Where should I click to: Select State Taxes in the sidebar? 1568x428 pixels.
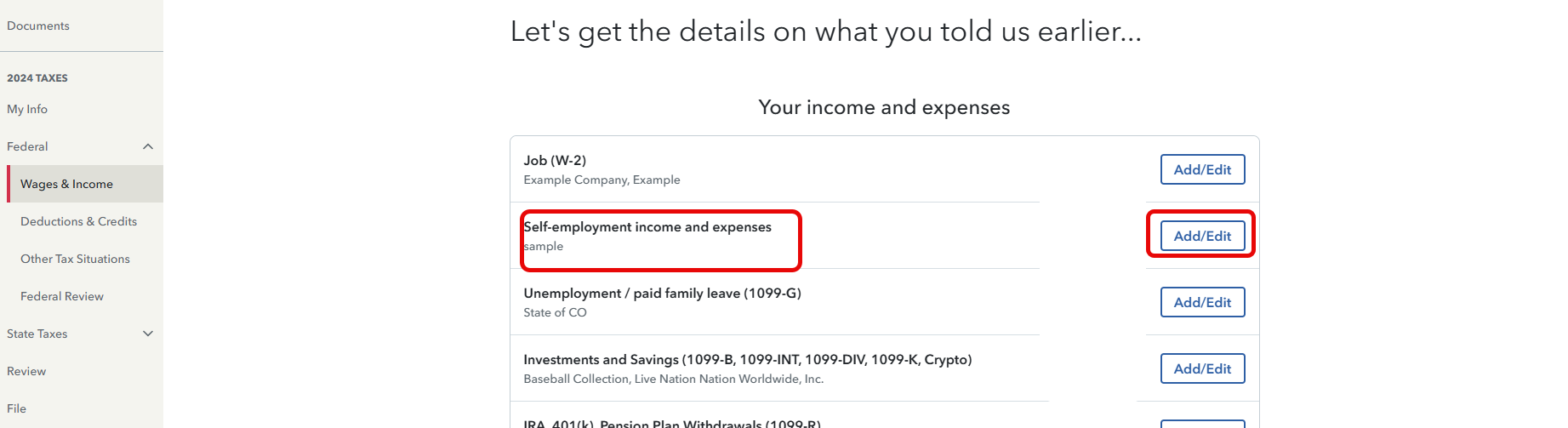(x=37, y=334)
